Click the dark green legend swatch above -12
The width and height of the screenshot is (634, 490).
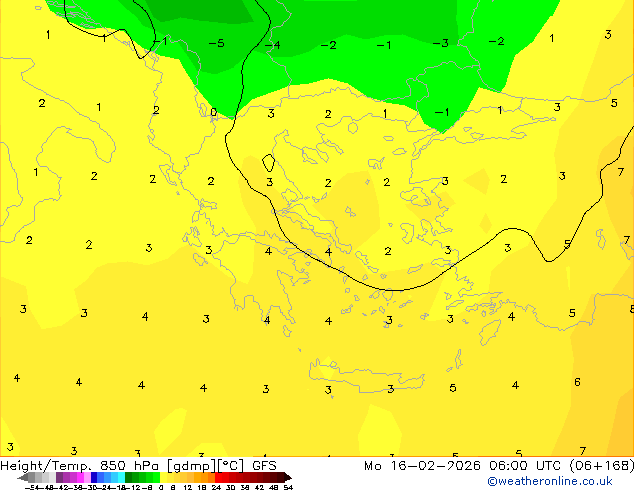click(128, 477)
